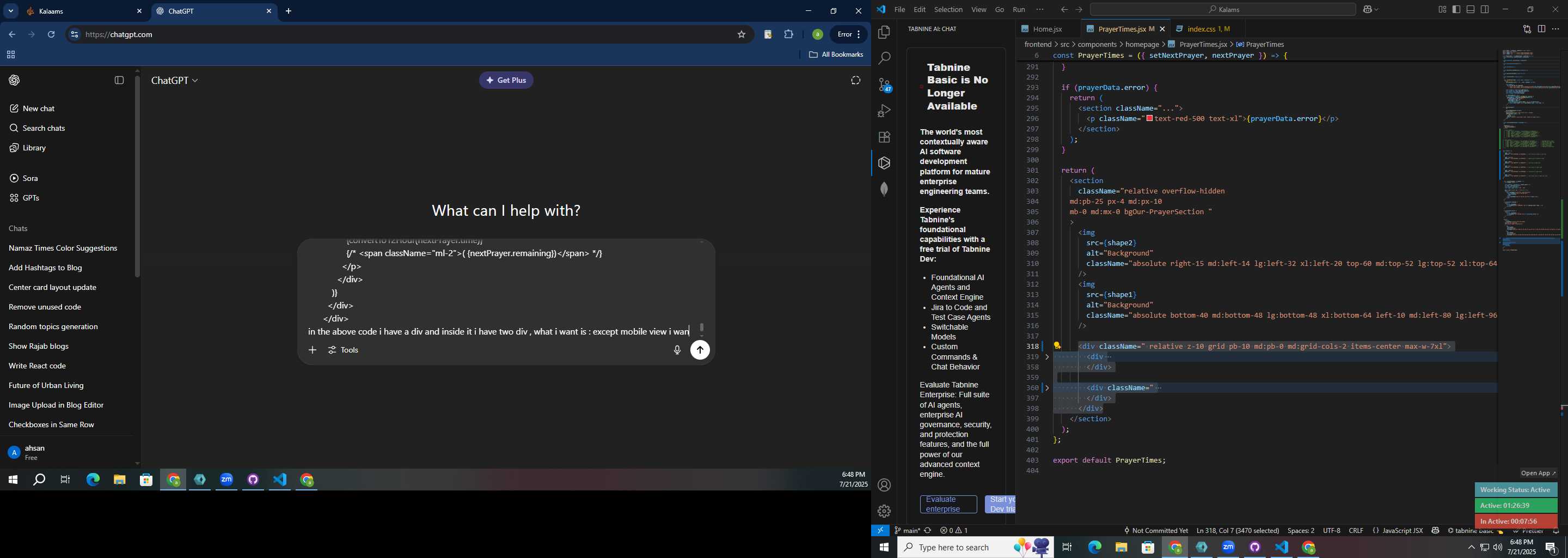Click microphone dictate icon in ChatGPT prompt
The height and width of the screenshot is (558, 1568).
(x=677, y=350)
